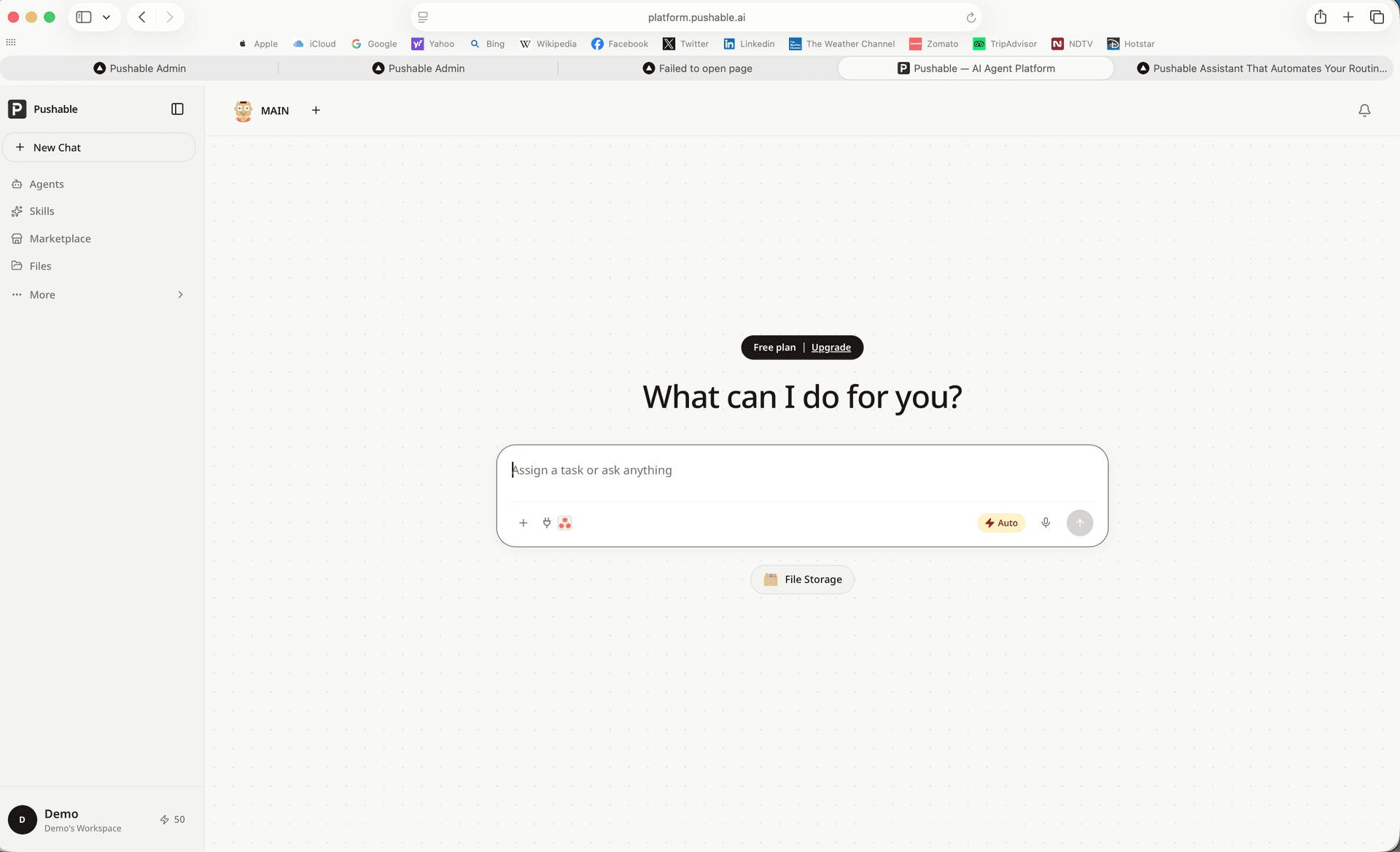This screenshot has height=852, width=1400.
Task: Open the Auto mode selector
Action: pyautogui.click(x=1001, y=523)
